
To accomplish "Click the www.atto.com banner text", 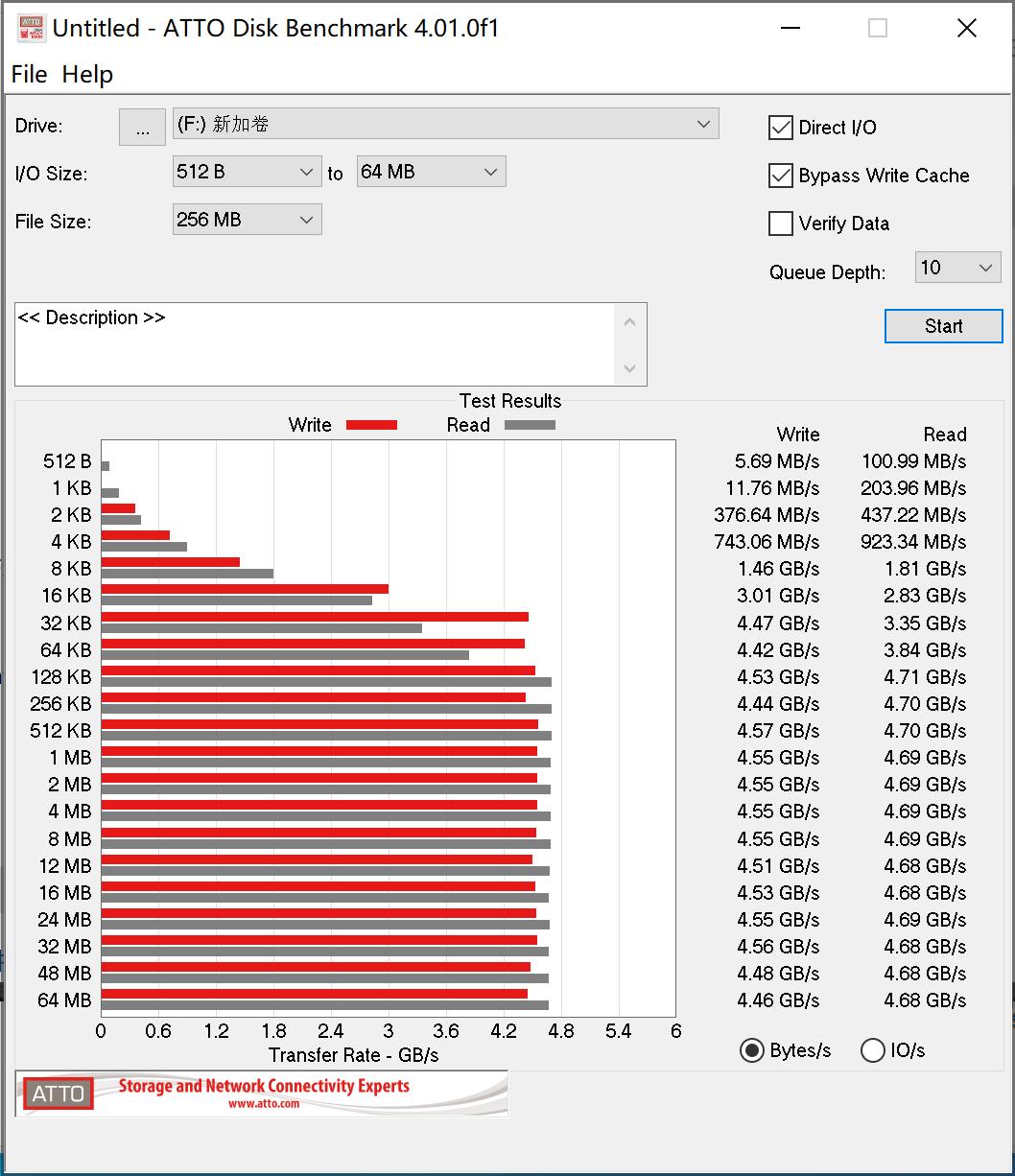I will coord(261,1104).
